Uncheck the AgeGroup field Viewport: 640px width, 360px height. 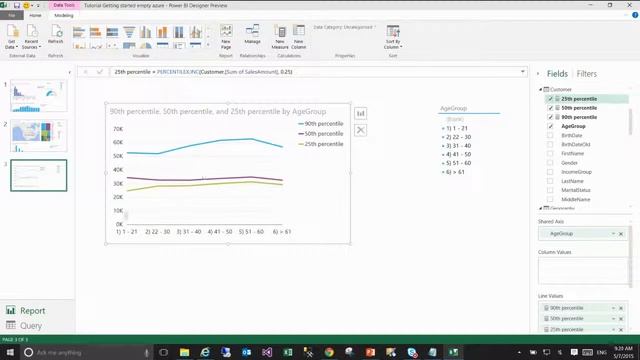[550, 126]
